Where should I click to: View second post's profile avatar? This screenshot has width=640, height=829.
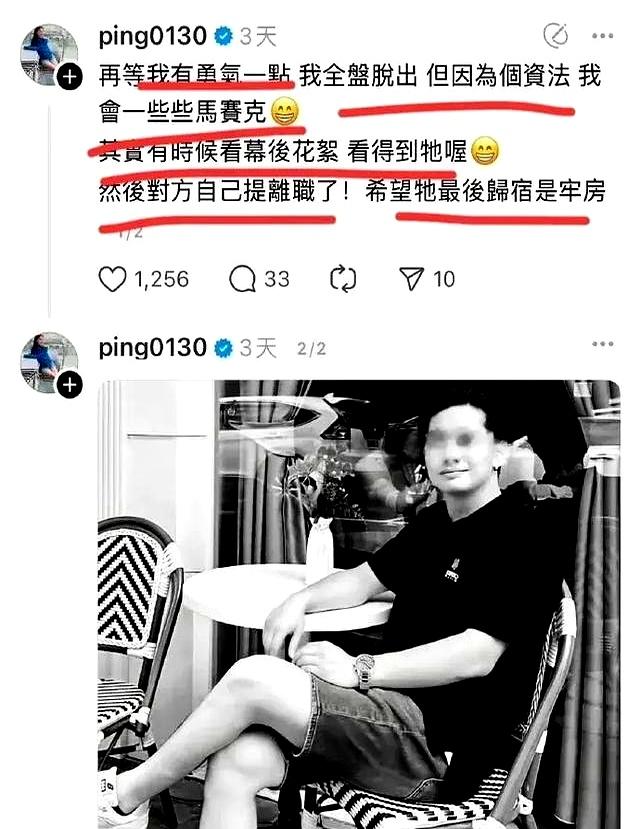point(49,362)
